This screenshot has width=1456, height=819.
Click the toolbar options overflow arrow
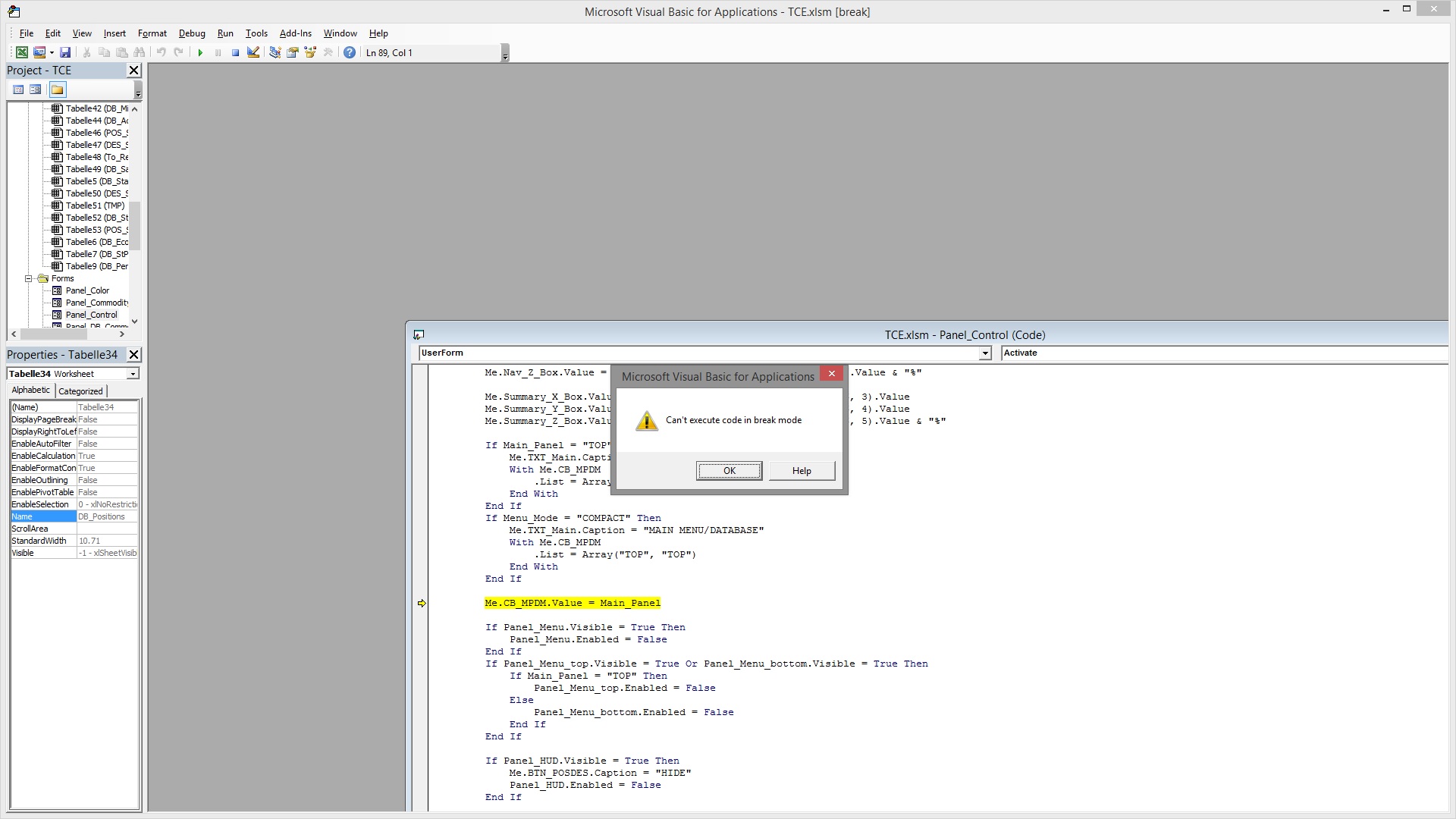[x=505, y=53]
